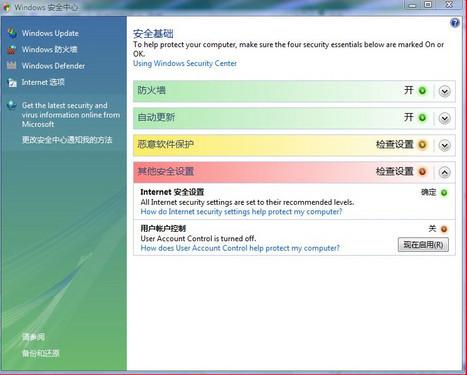The height and width of the screenshot is (375, 467).
Task: Click the 开 status text for 自动更新
Action: [x=409, y=117]
